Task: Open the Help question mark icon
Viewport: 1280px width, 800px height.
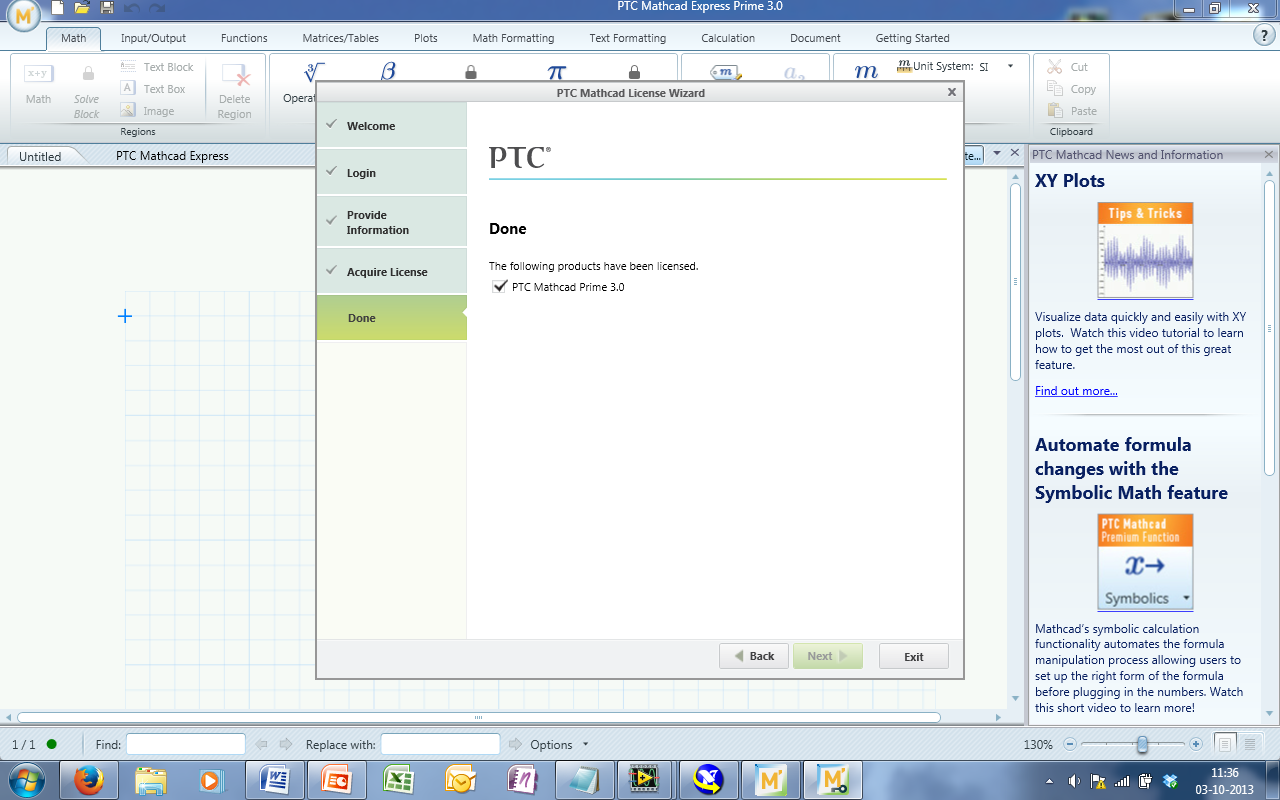Action: tap(1263, 35)
